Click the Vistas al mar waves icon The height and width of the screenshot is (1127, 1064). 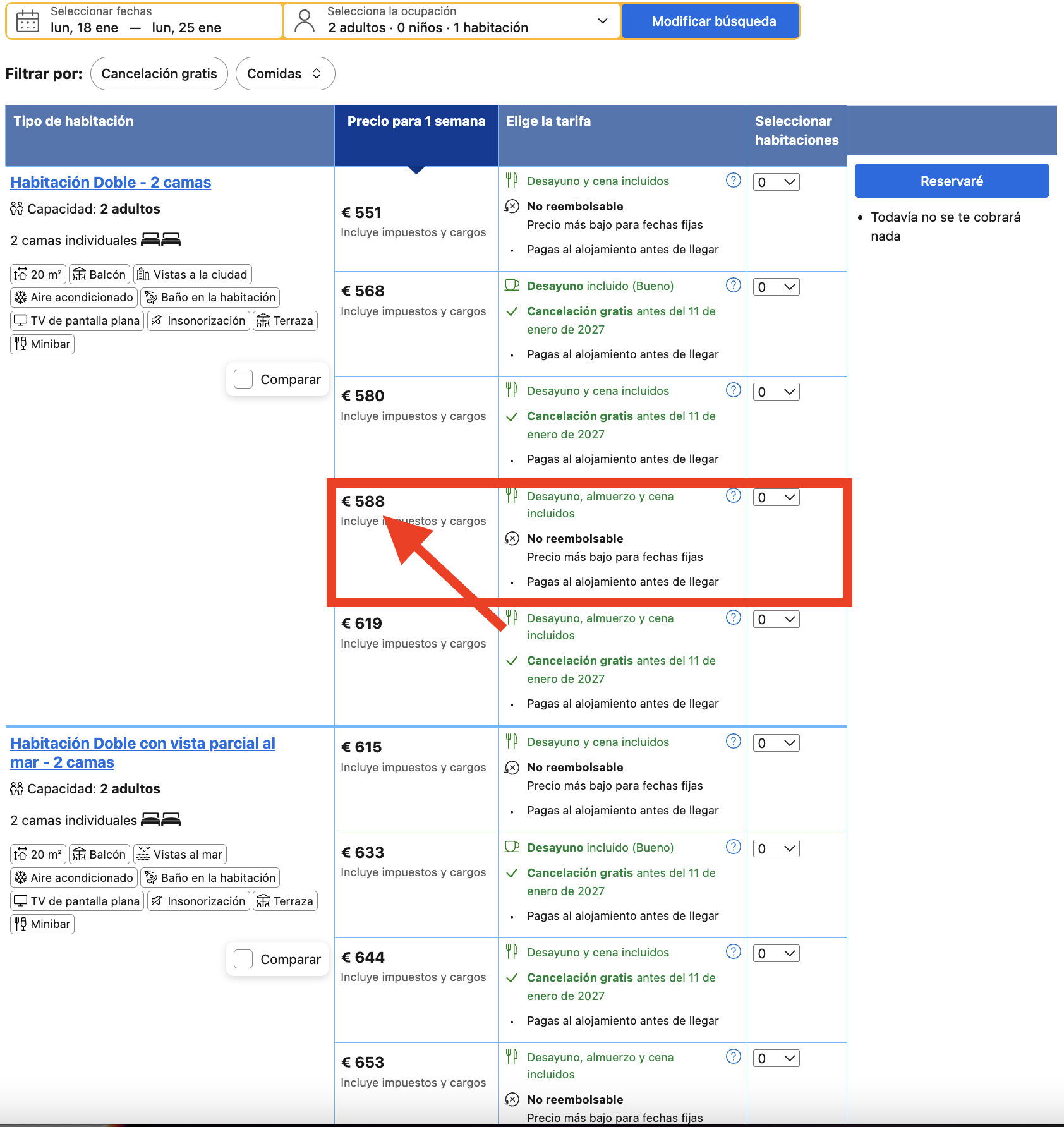pos(143,854)
